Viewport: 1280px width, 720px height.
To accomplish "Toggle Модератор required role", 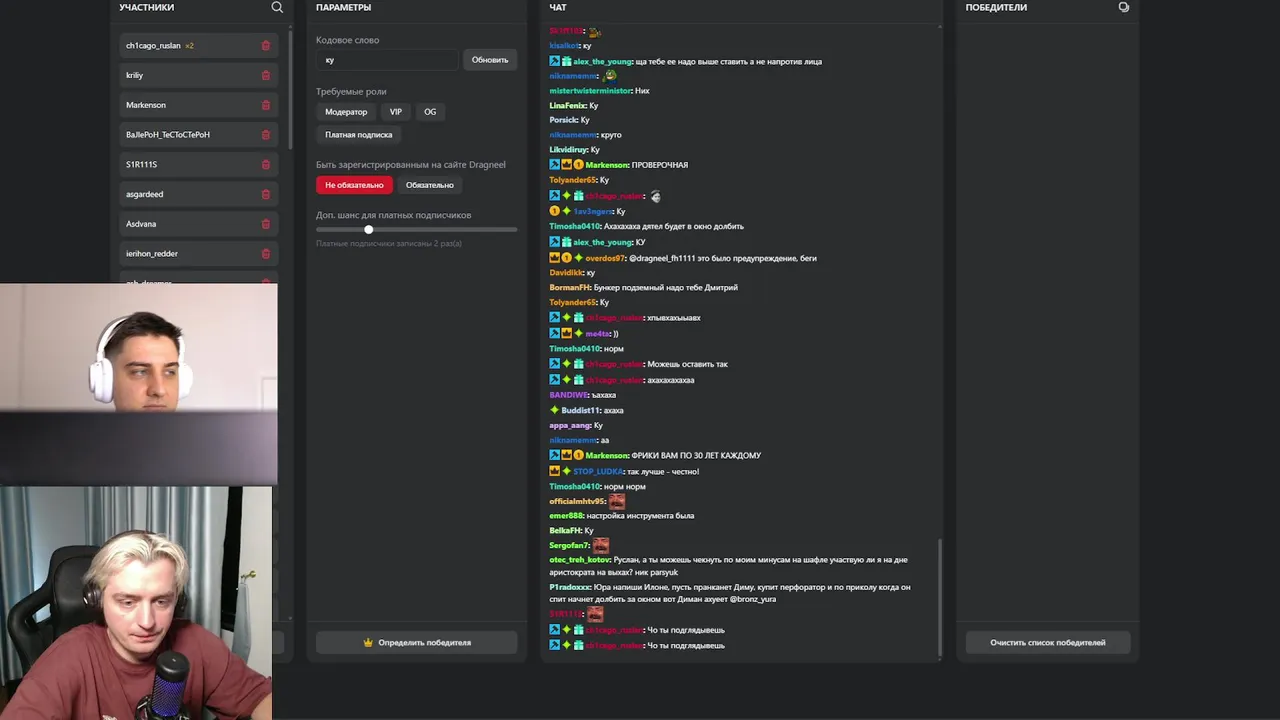I will coord(346,112).
